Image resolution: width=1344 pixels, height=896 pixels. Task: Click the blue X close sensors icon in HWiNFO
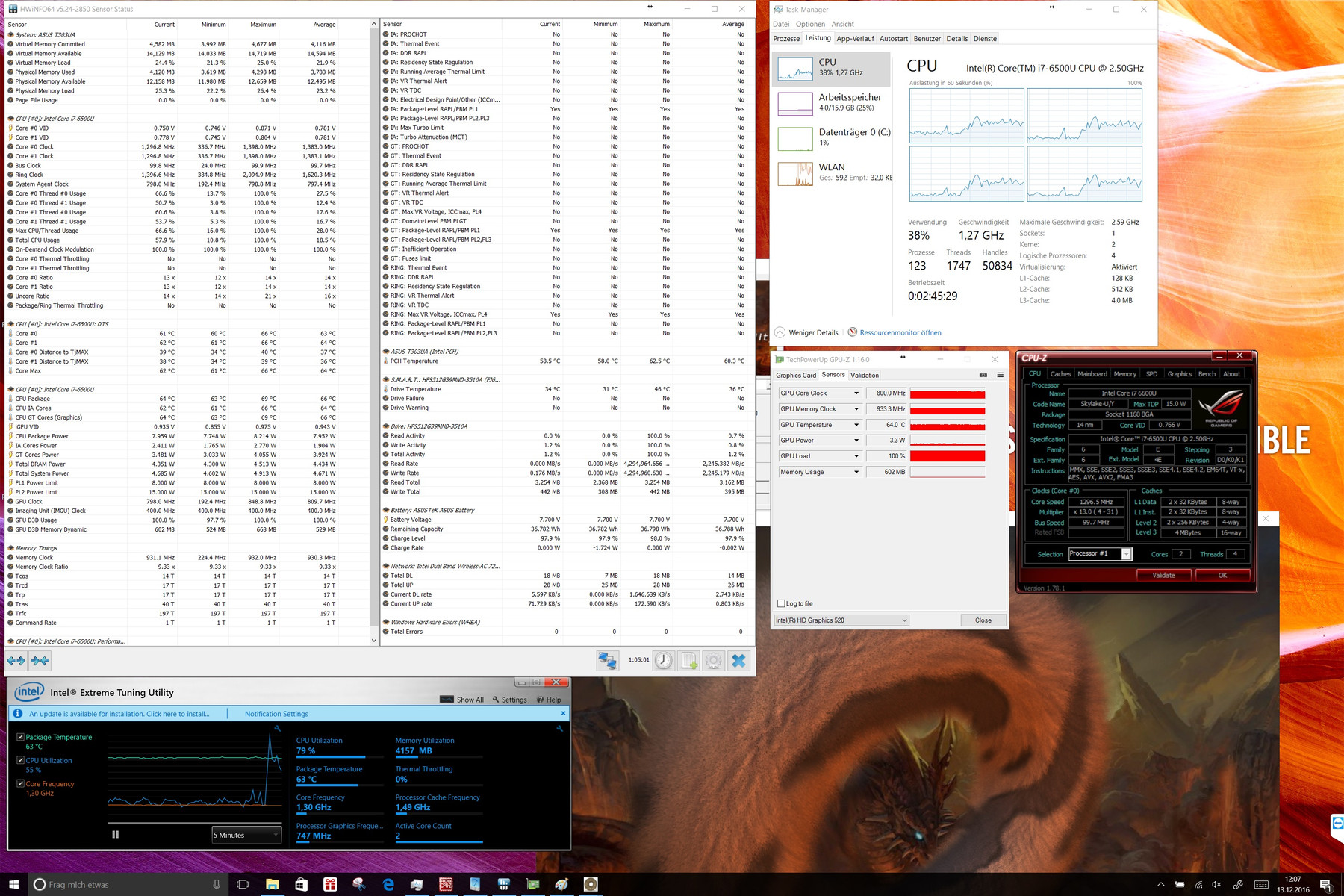[x=739, y=660]
